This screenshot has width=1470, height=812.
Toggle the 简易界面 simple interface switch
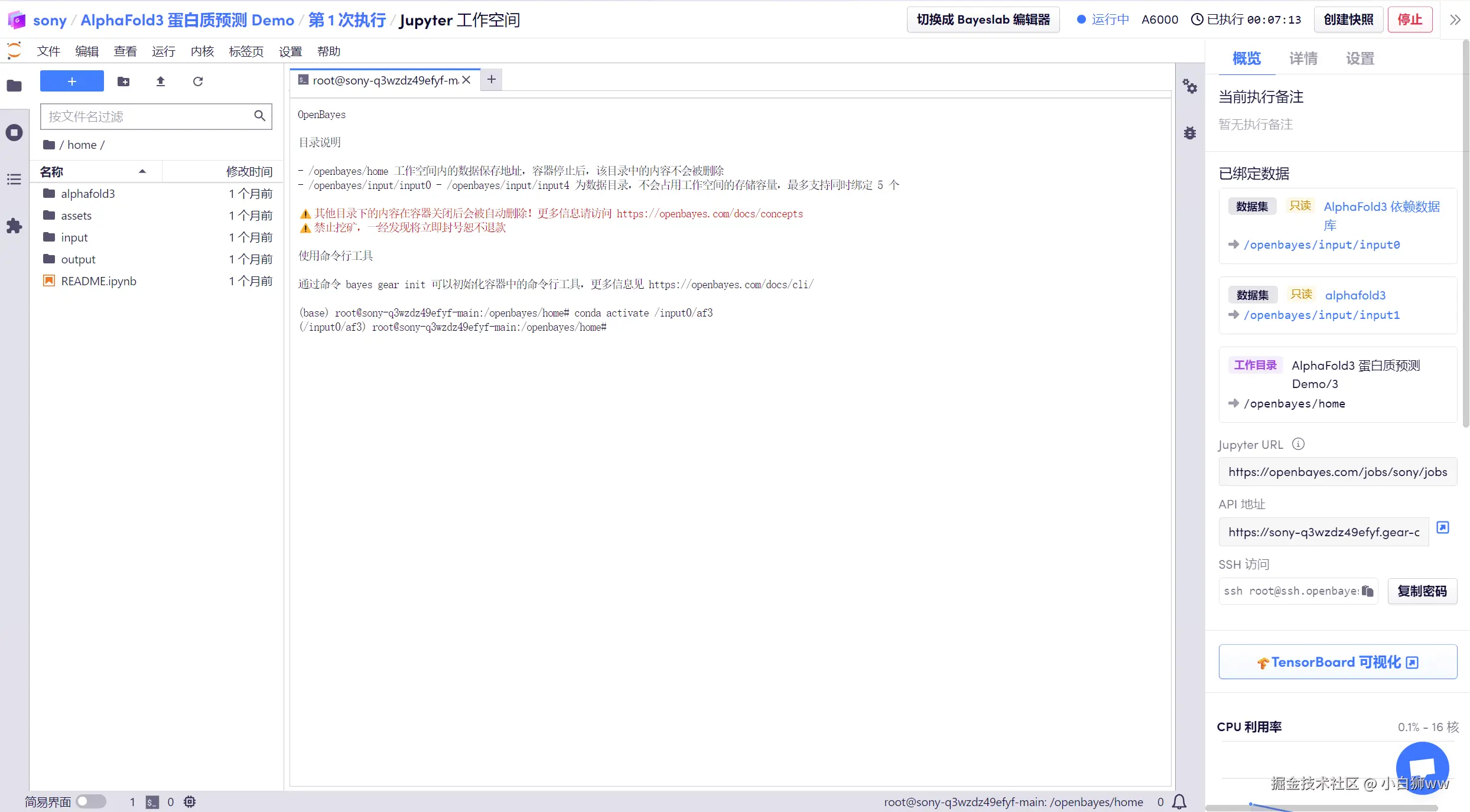(90, 801)
